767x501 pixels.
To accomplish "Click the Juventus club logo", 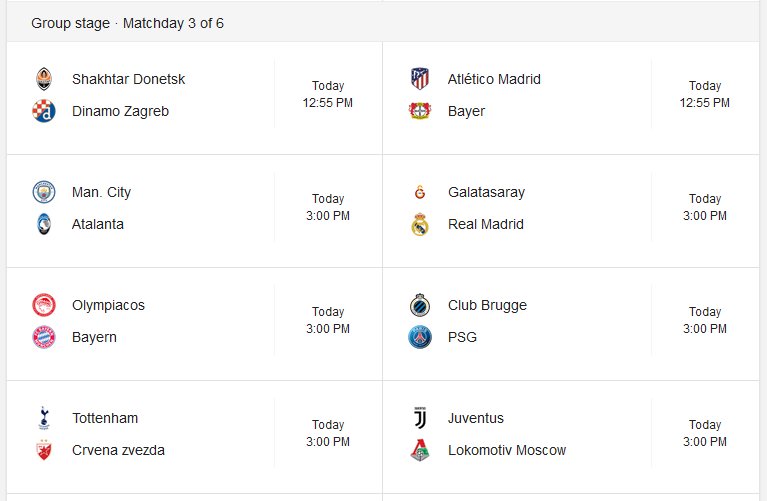I will point(420,418).
